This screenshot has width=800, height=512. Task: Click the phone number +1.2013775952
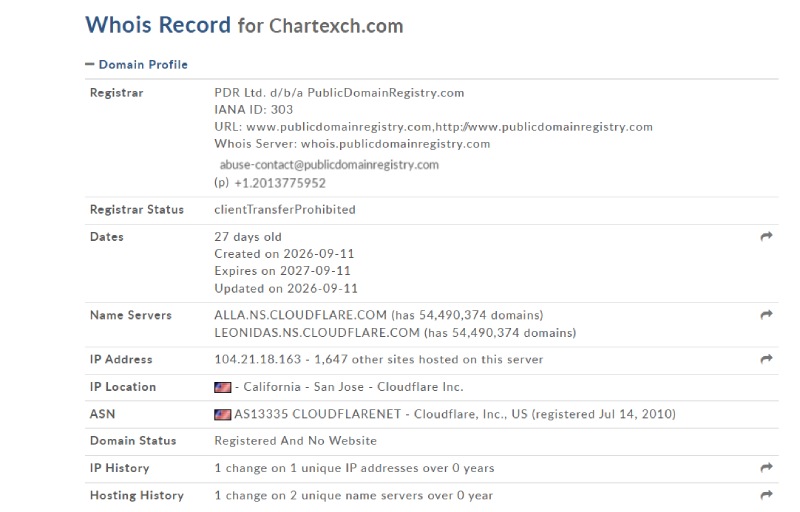coord(280,183)
